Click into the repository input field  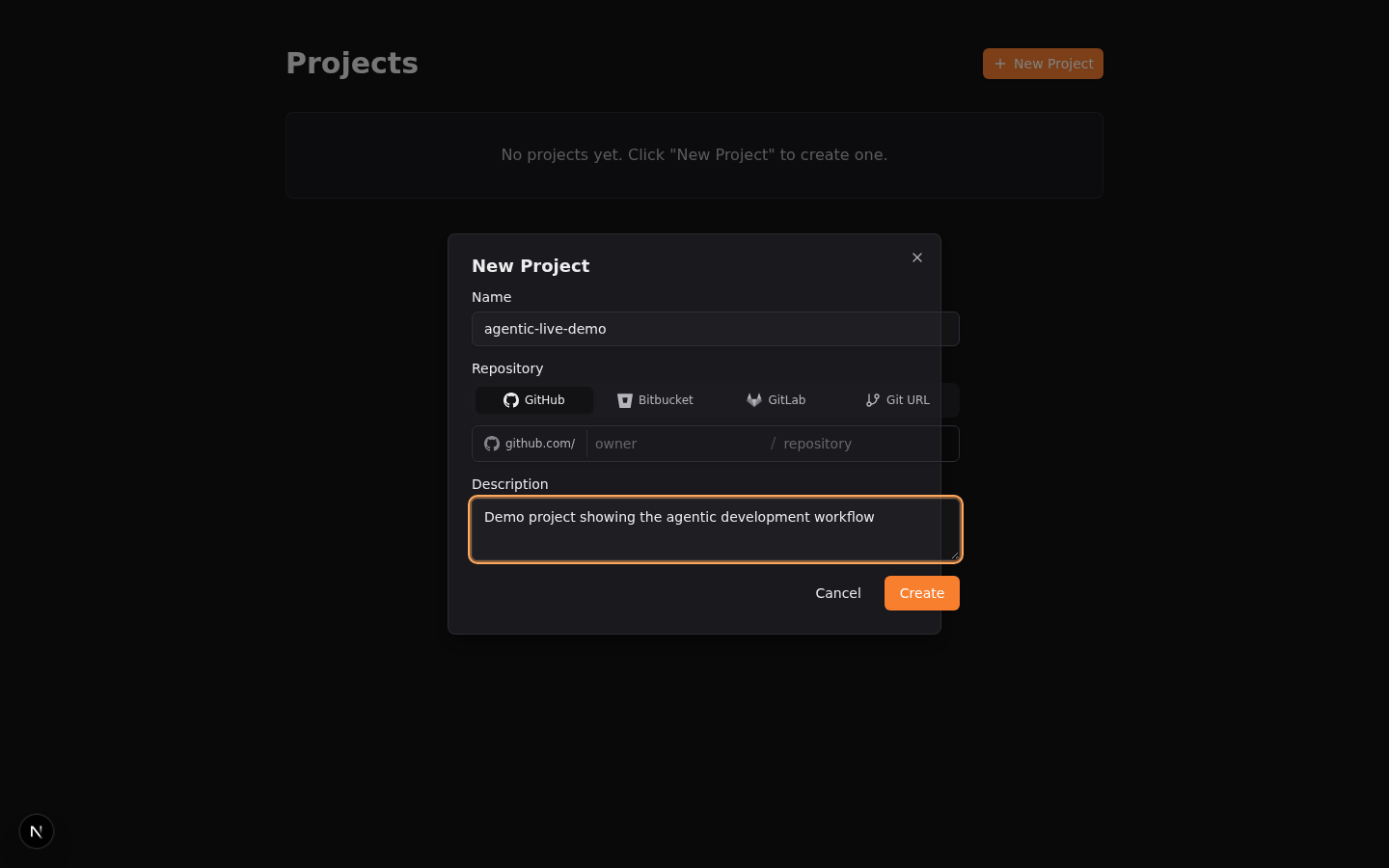click(858, 444)
